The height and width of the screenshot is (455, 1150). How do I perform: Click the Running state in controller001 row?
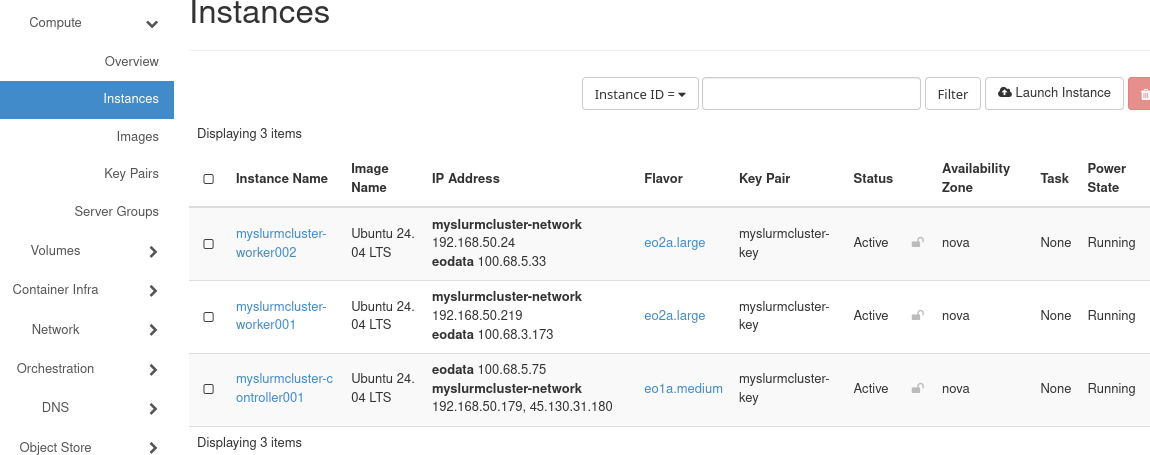[x=1111, y=388]
